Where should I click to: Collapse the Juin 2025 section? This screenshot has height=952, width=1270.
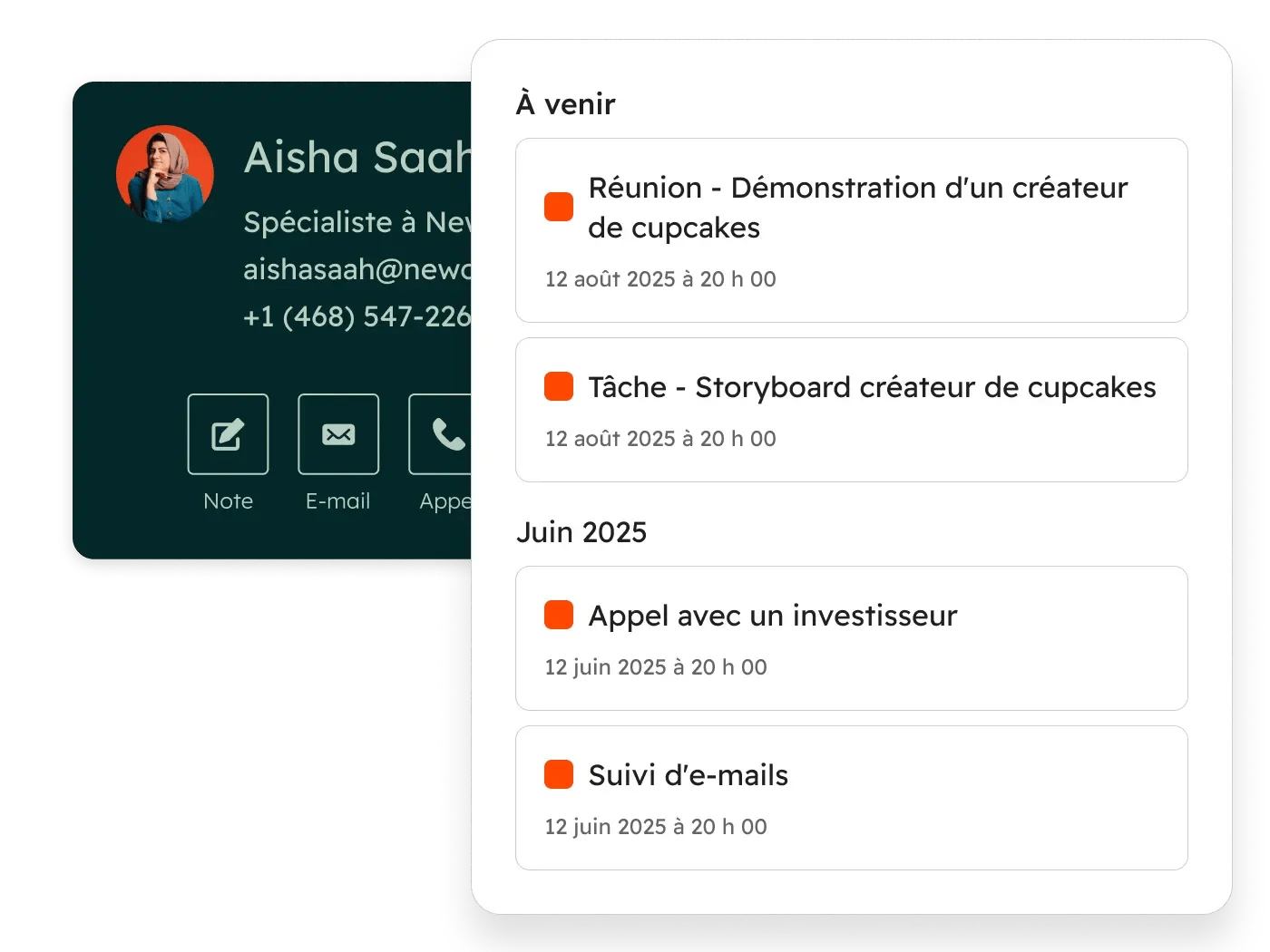point(581,532)
